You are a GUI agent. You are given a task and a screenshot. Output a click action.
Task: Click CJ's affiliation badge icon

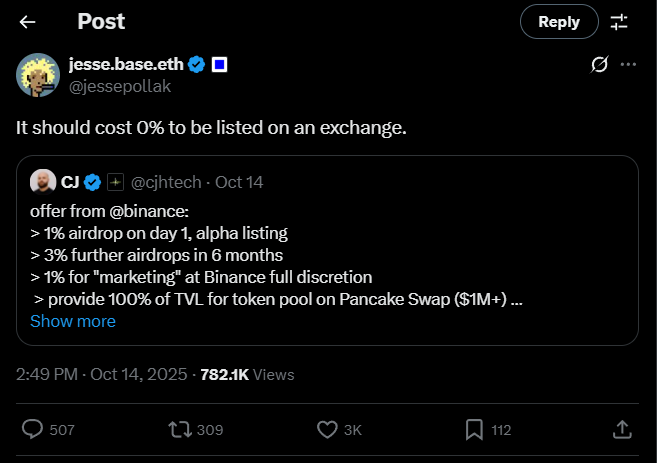pyautogui.click(x=116, y=182)
